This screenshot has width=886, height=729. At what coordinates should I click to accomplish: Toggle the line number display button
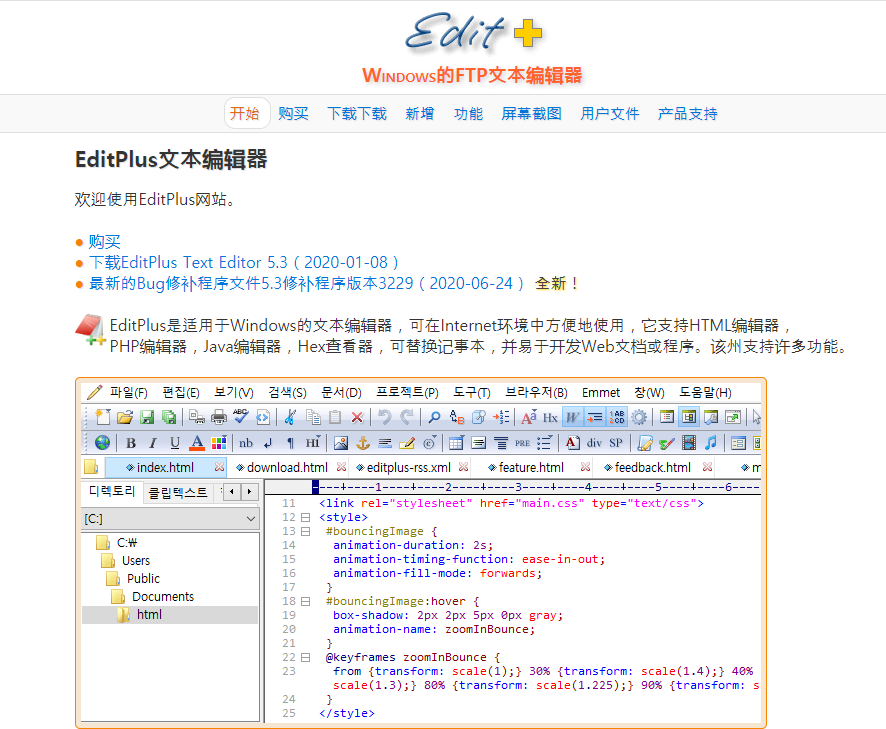[616, 417]
